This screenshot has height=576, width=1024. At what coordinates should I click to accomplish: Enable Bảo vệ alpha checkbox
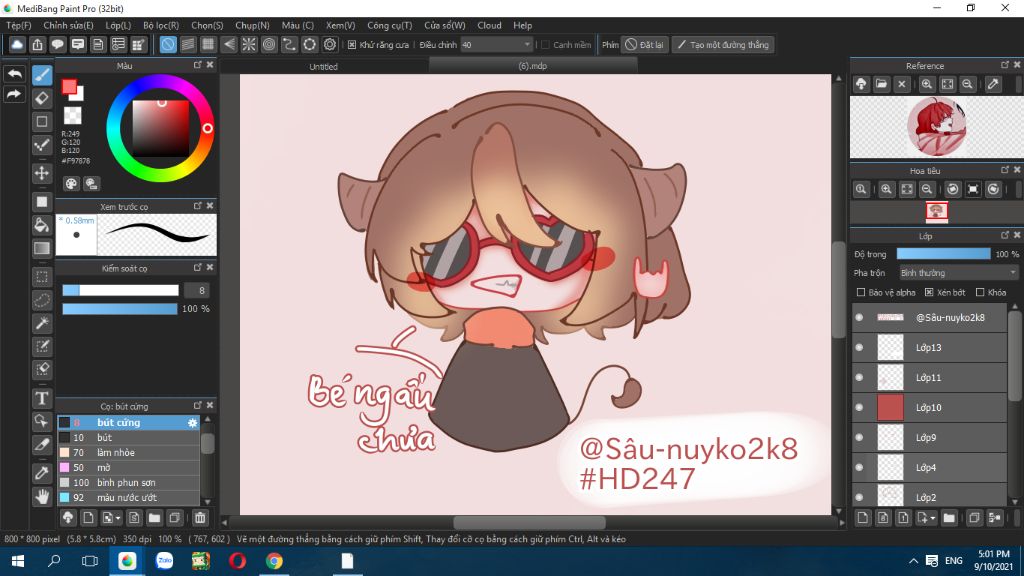(861, 293)
